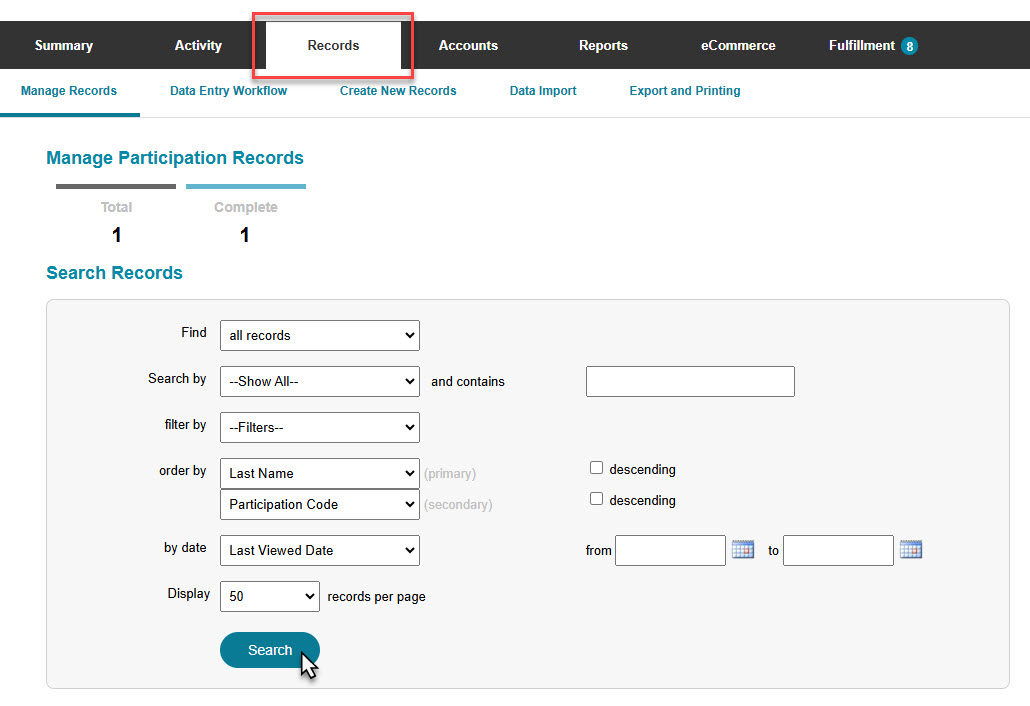Viewport: 1030px width, 706px height.
Task: Open the secondary order Participation Code dropdown
Action: (320, 504)
